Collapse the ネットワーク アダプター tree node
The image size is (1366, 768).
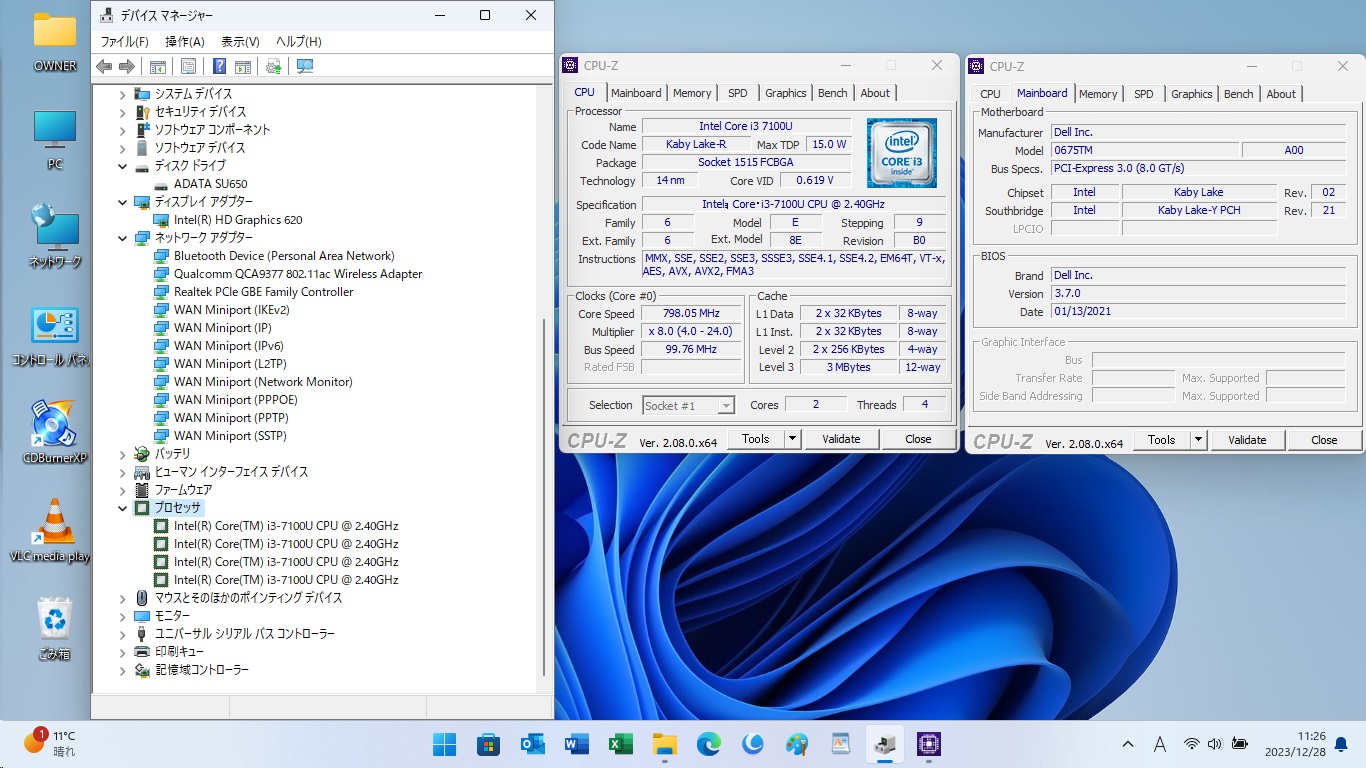[x=123, y=238]
